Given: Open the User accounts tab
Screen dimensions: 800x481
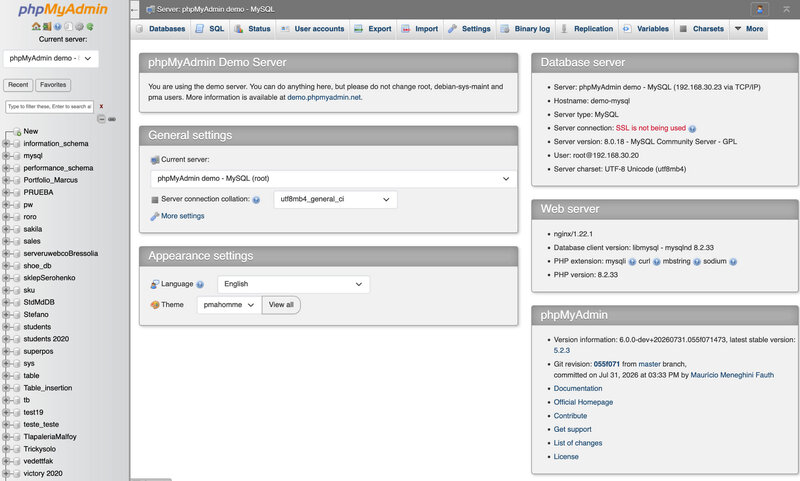Looking at the screenshot, I should click(313, 29).
